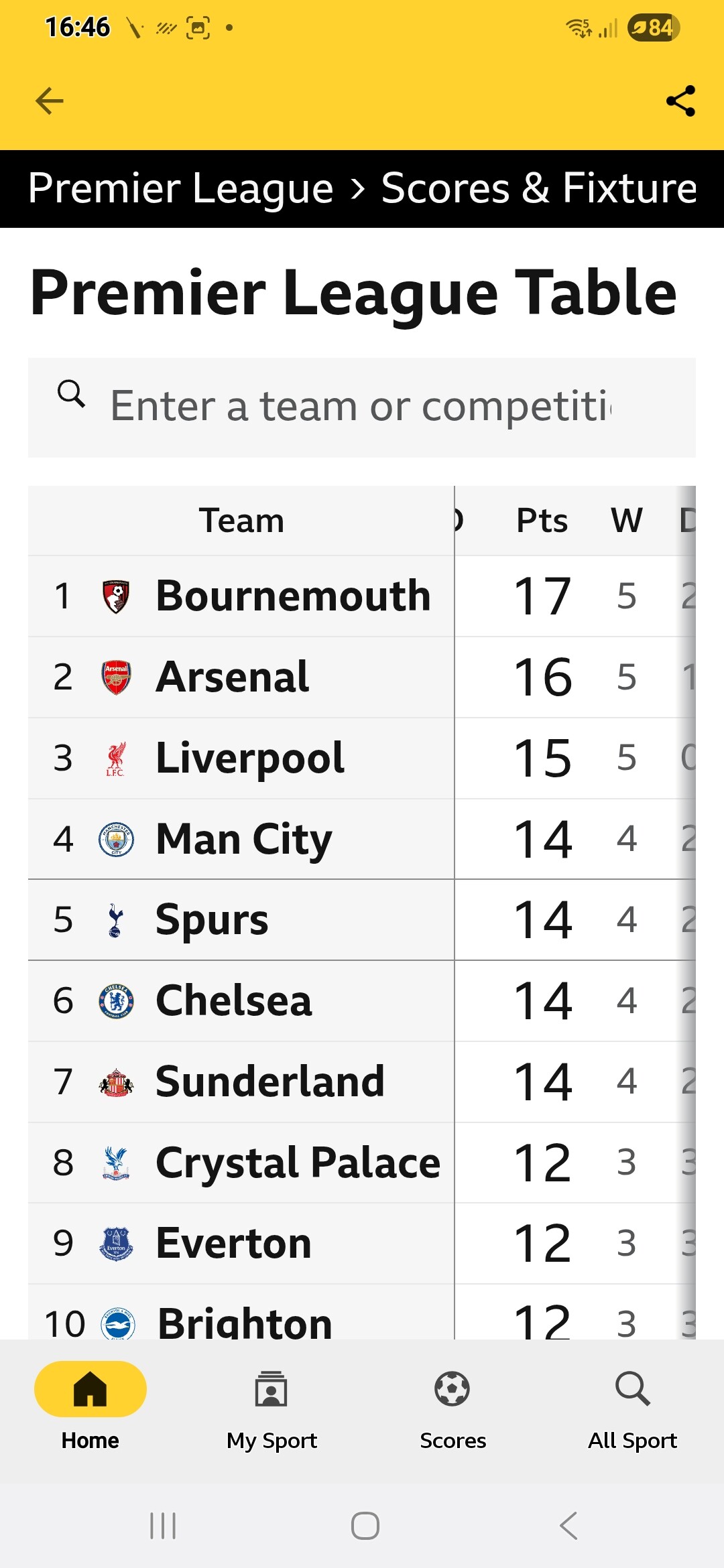Tap the share icon
The image size is (724, 1568).
[680, 101]
